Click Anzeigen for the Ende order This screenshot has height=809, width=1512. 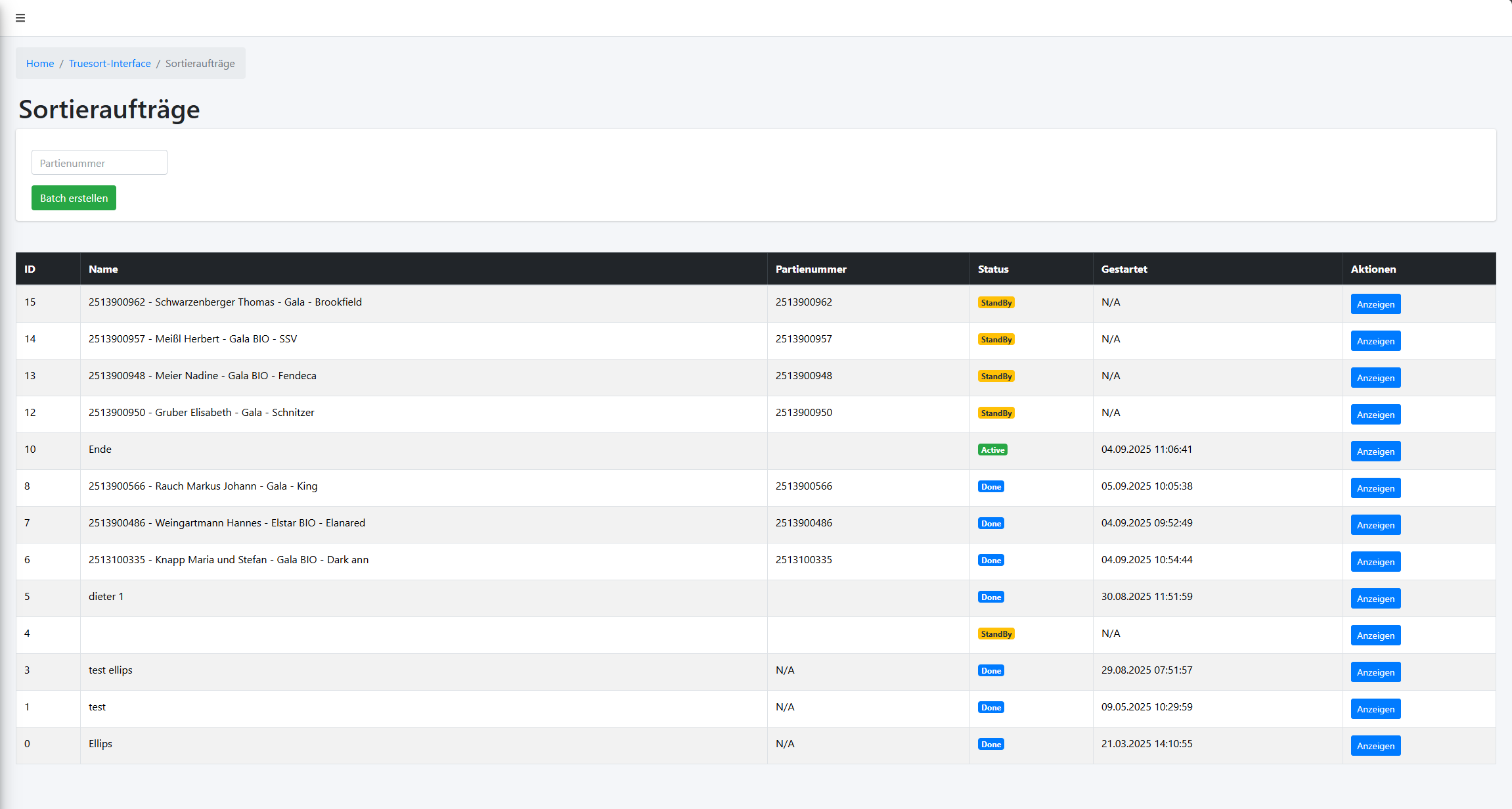point(1375,451)
